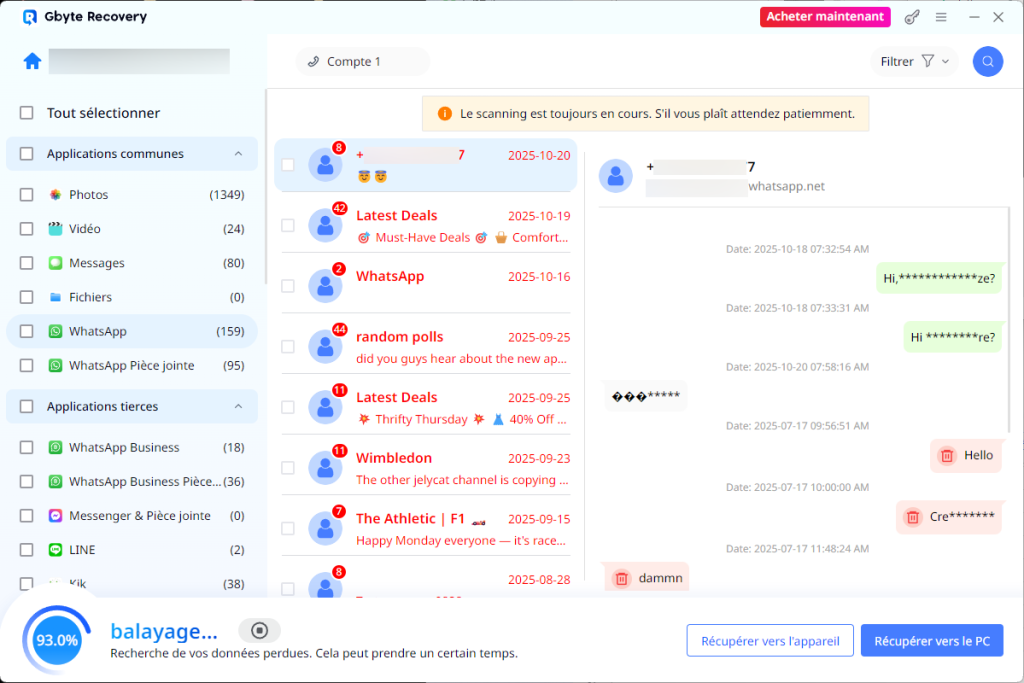Tick the Messages checkbox
1024x683 pixels.
point(27,263)
